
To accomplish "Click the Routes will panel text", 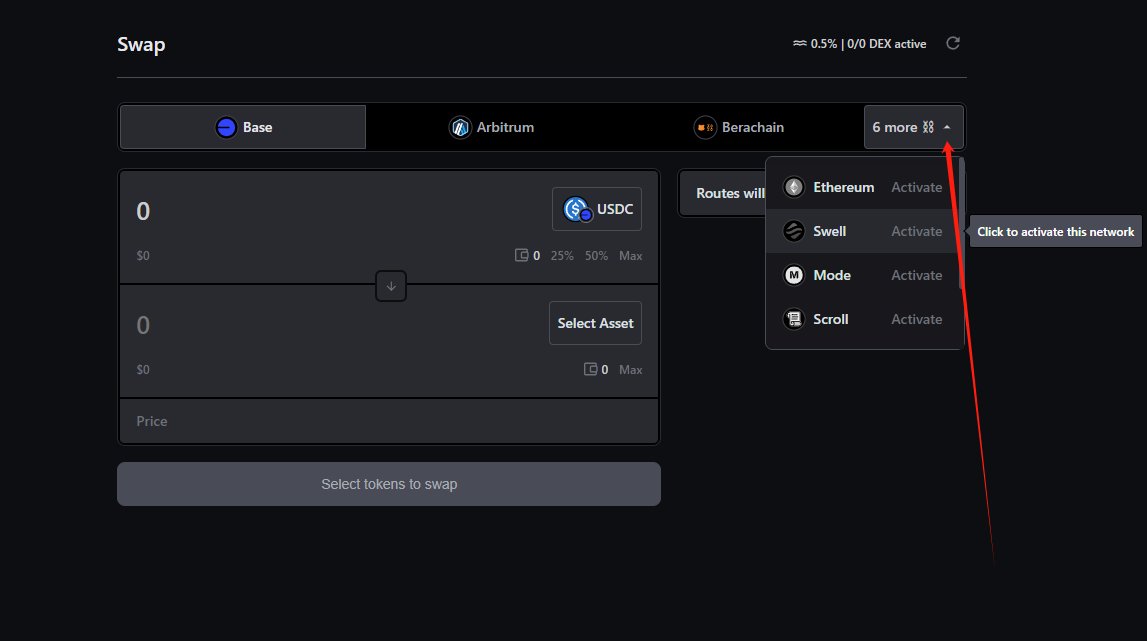I will [x=730, y=193].
